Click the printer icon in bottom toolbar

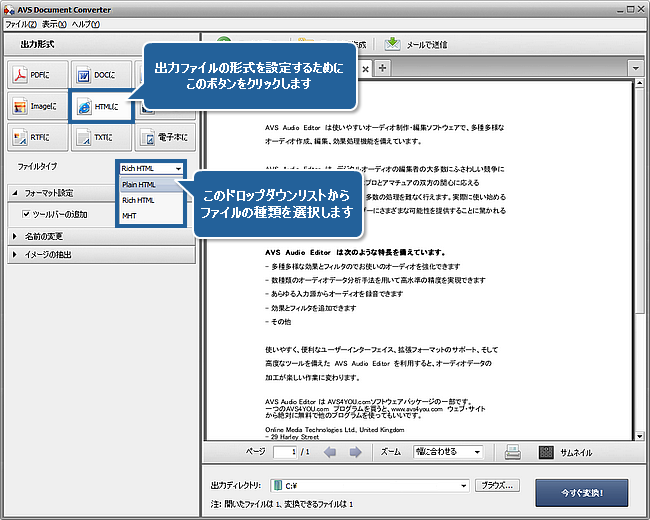[x=512, y=452]
